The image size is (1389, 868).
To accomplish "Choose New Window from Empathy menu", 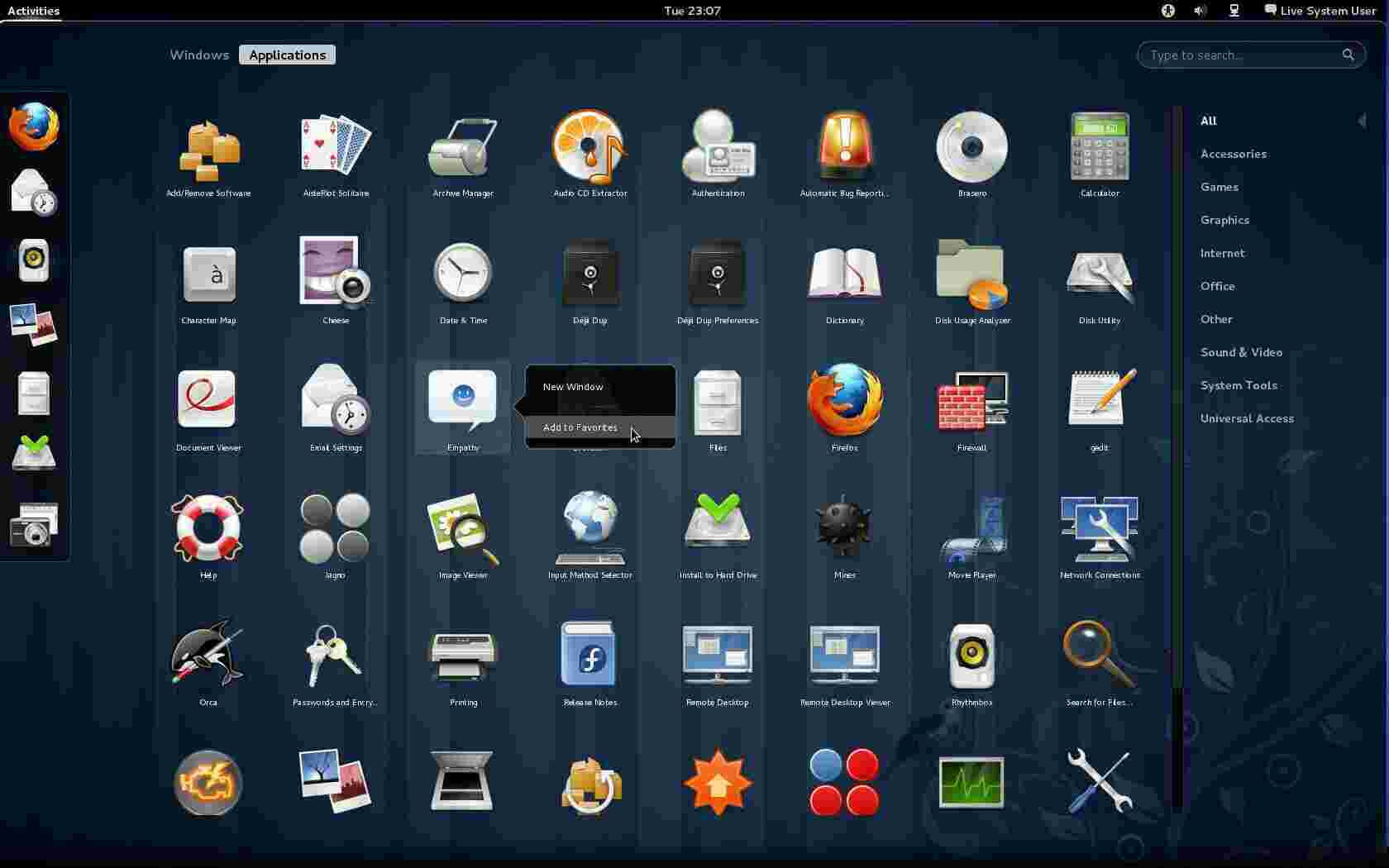I will point(573,387).
